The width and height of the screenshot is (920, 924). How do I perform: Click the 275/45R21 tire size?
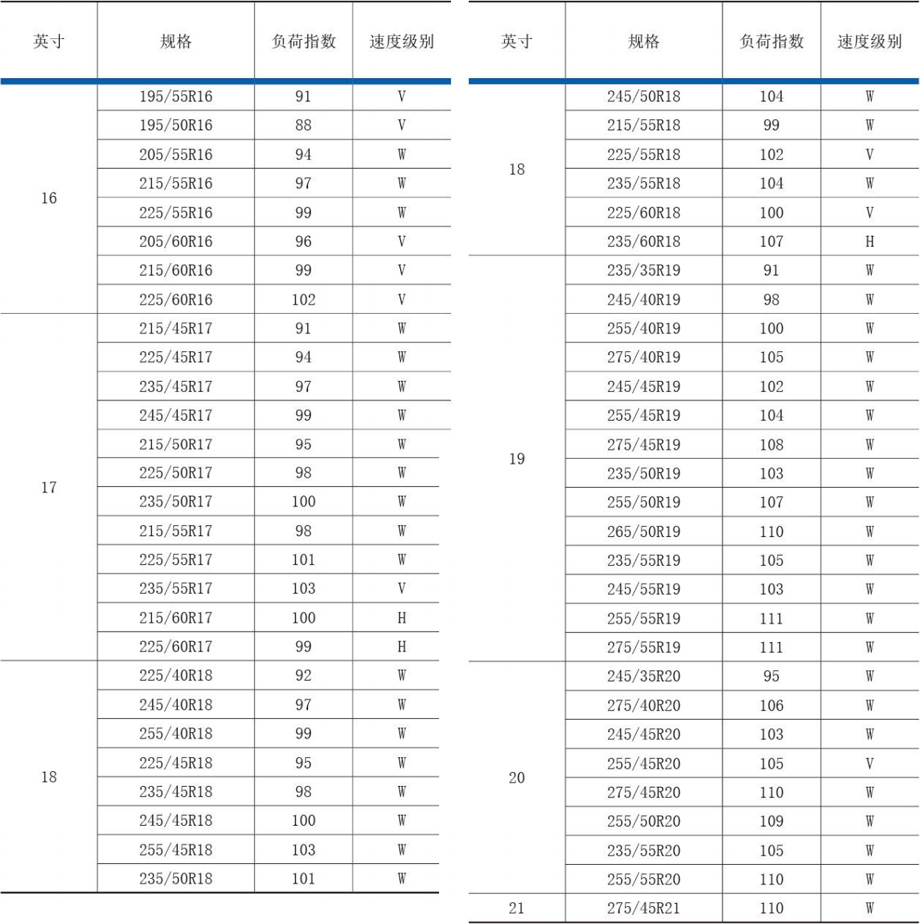[x=643, y=908]
